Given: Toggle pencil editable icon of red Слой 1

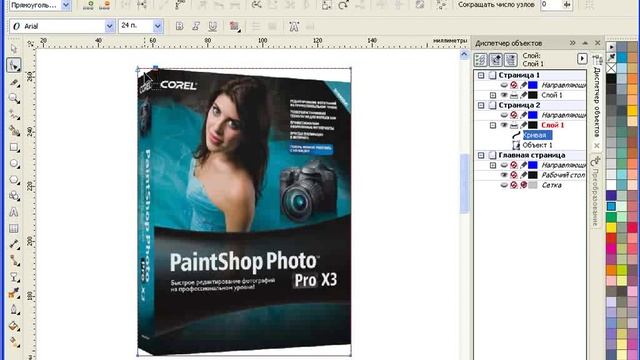Looking at the screenshot, I should click(x=523, y=125).
